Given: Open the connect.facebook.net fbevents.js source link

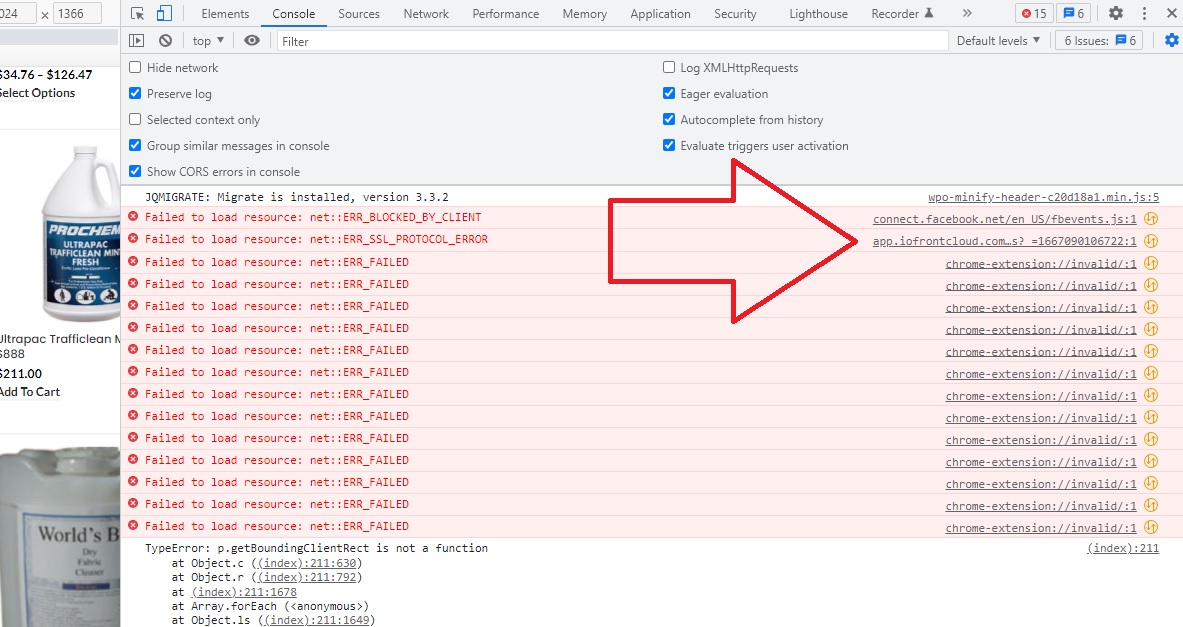Looking at the screenshot, I should [1004, 219].
